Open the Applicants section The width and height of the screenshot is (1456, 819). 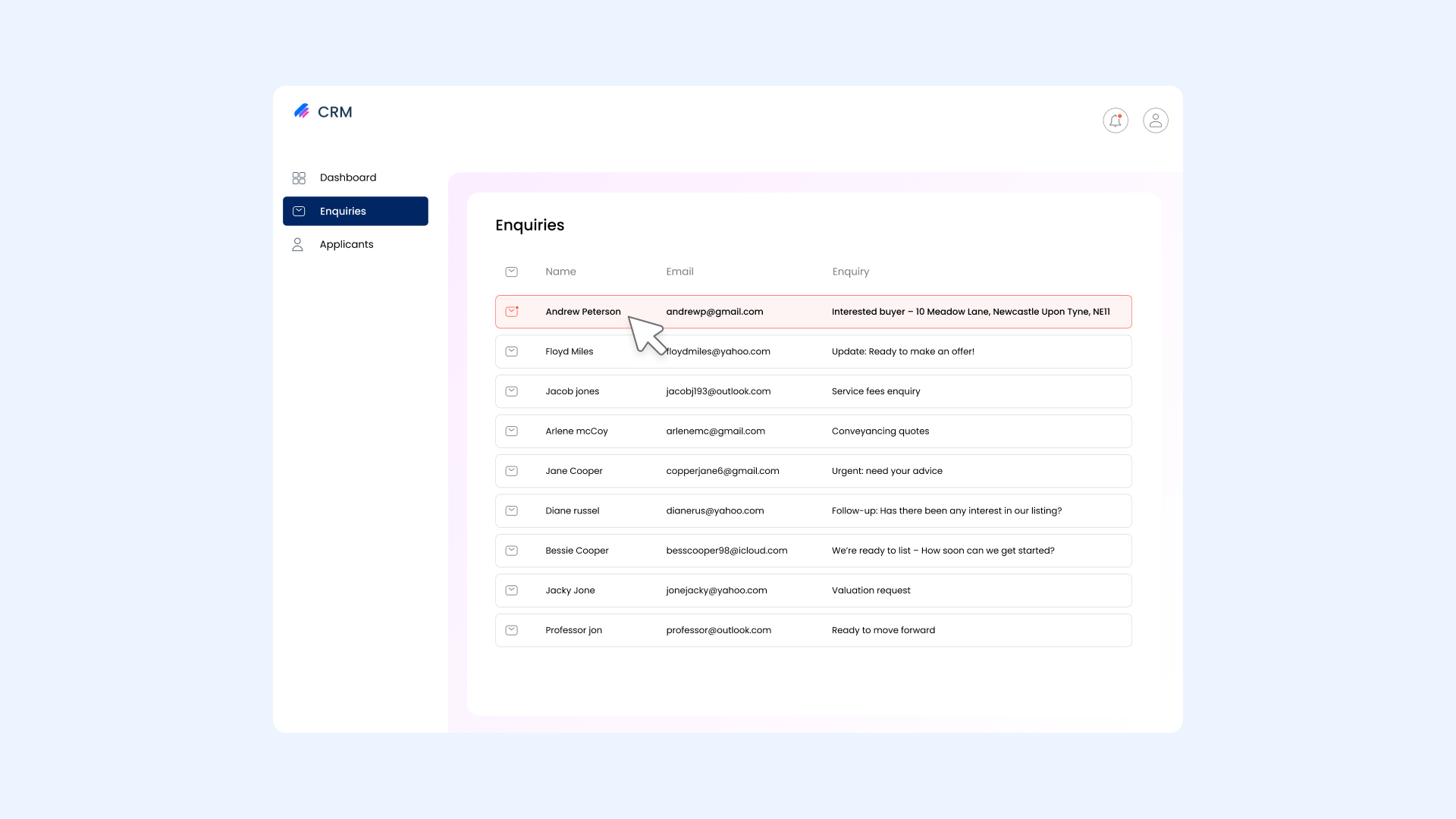346,244
